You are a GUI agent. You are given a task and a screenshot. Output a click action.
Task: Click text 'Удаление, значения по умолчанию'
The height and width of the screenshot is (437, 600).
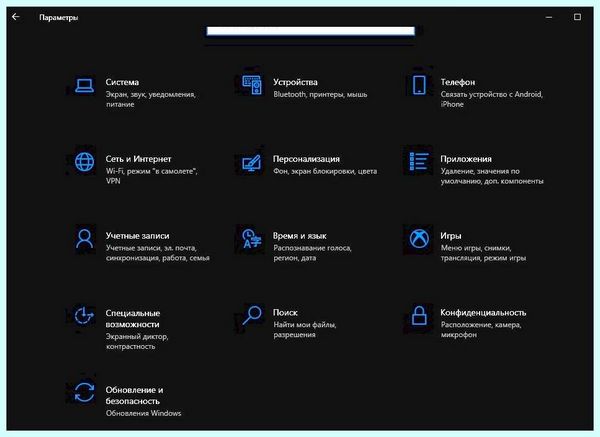[x=480, y=176]
